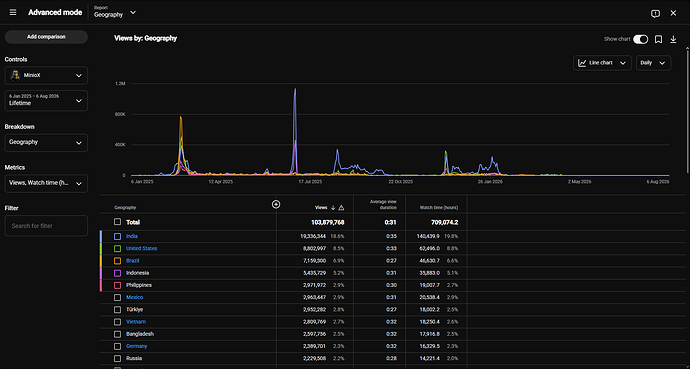
Task: Click the MinioX channel avatar
Action: coord(15,75)
